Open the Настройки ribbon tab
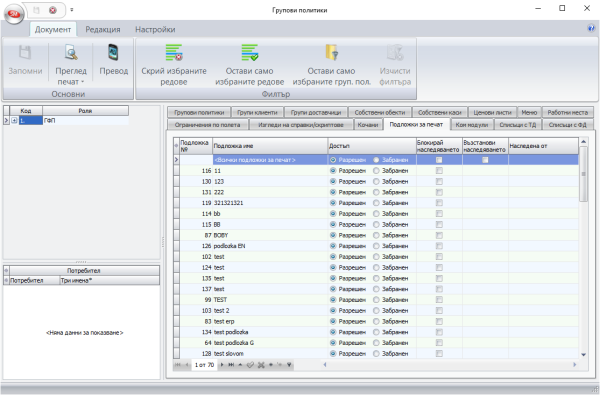Viewport: 600px width, 395px height. (x=155, y=29)
